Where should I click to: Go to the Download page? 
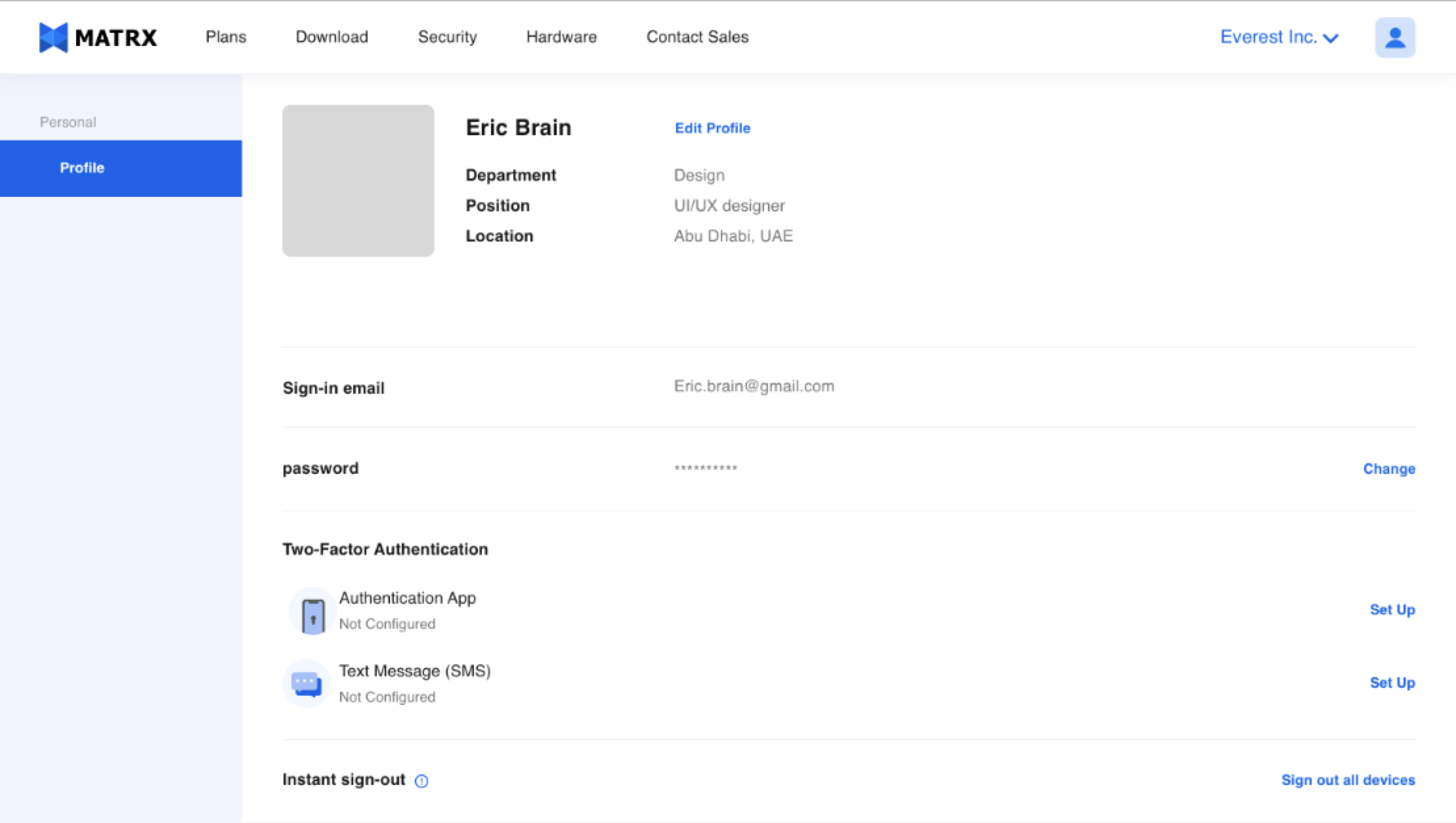tap(332, 37)
